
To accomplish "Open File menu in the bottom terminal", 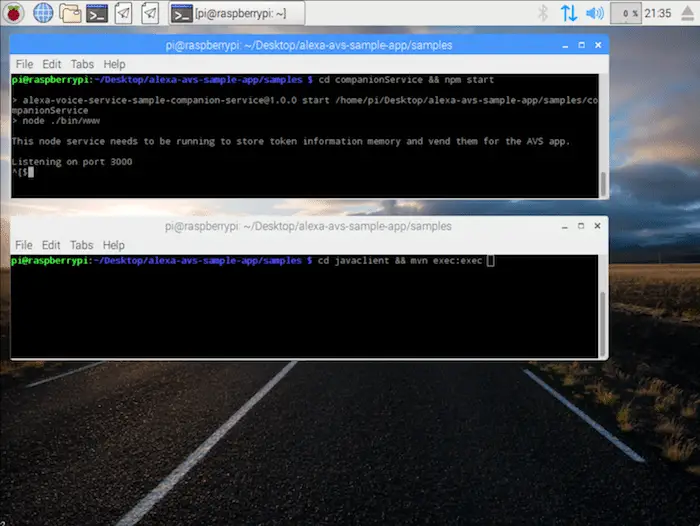I will pyautogui.click(x=24, y=245).
